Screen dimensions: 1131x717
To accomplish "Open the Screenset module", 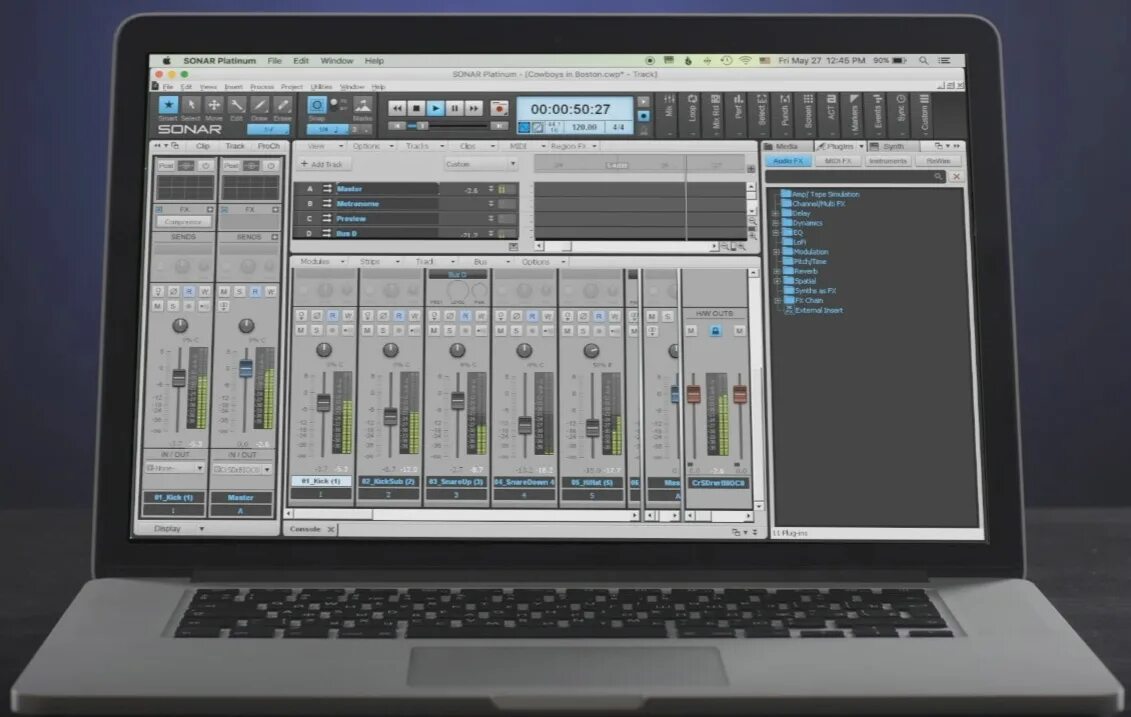I will coord(808,114).
